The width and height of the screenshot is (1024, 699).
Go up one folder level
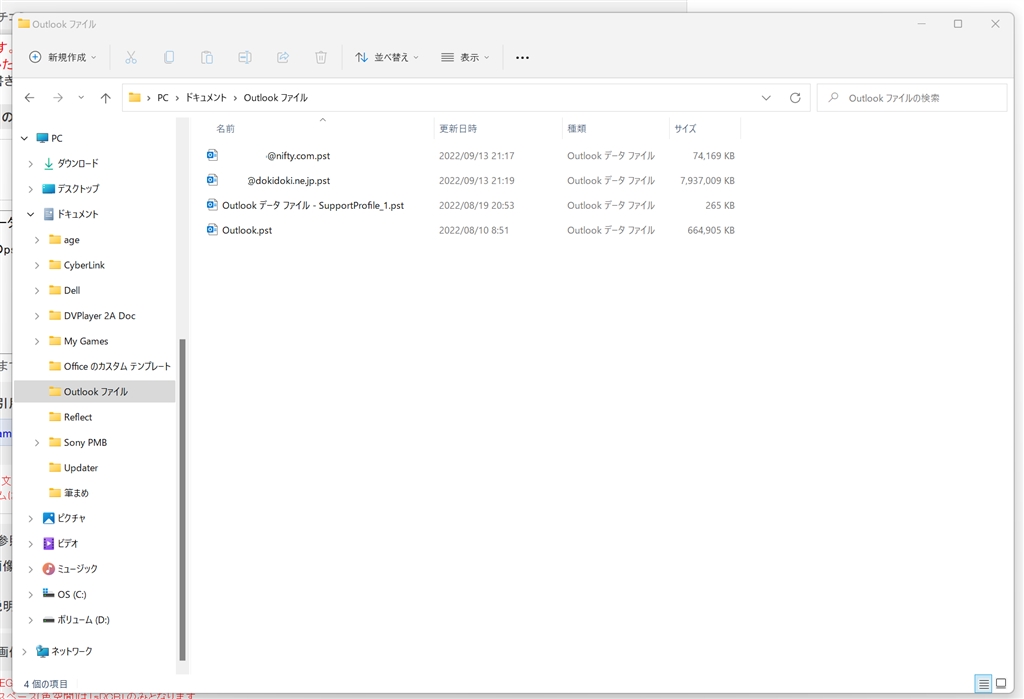(x=106, y=98)
